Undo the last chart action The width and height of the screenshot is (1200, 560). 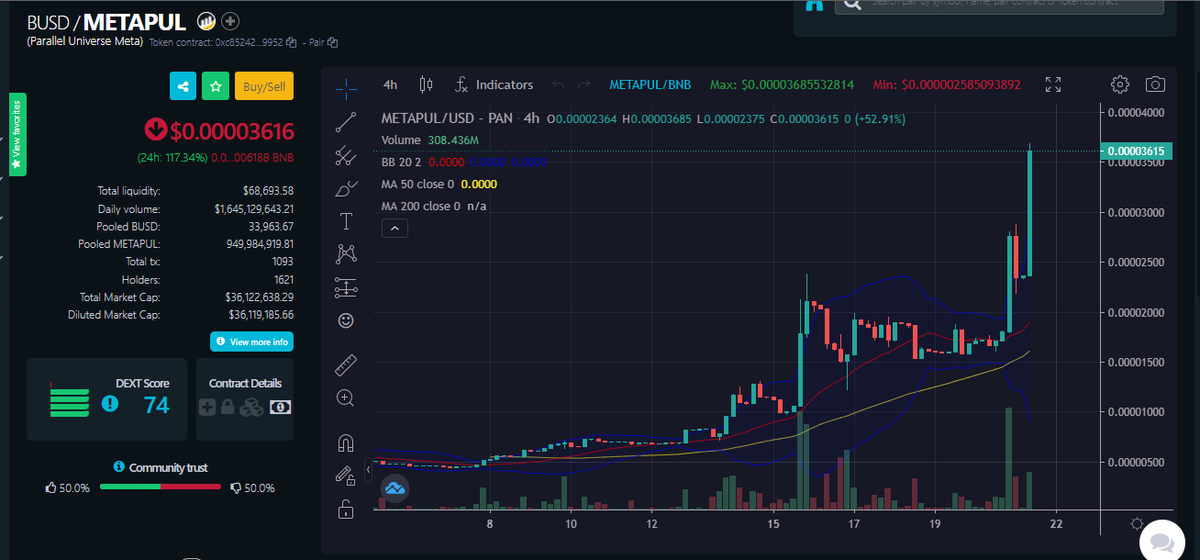tap(559, 85)
